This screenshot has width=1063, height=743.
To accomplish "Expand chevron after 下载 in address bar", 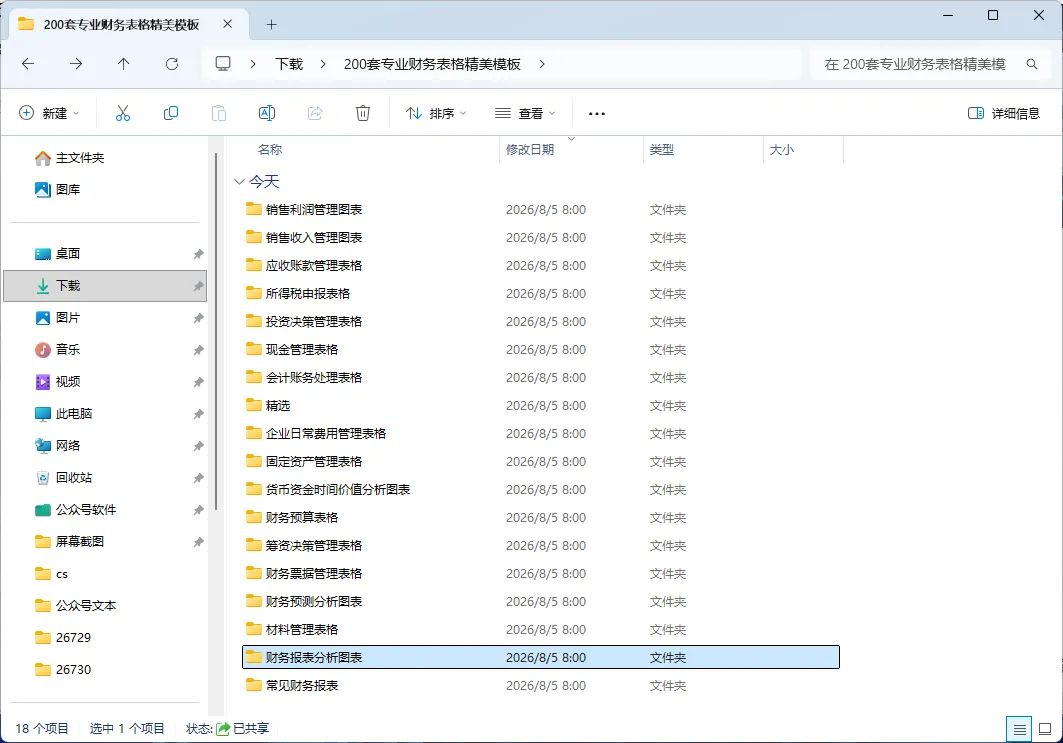I will [x=323, y=64].
